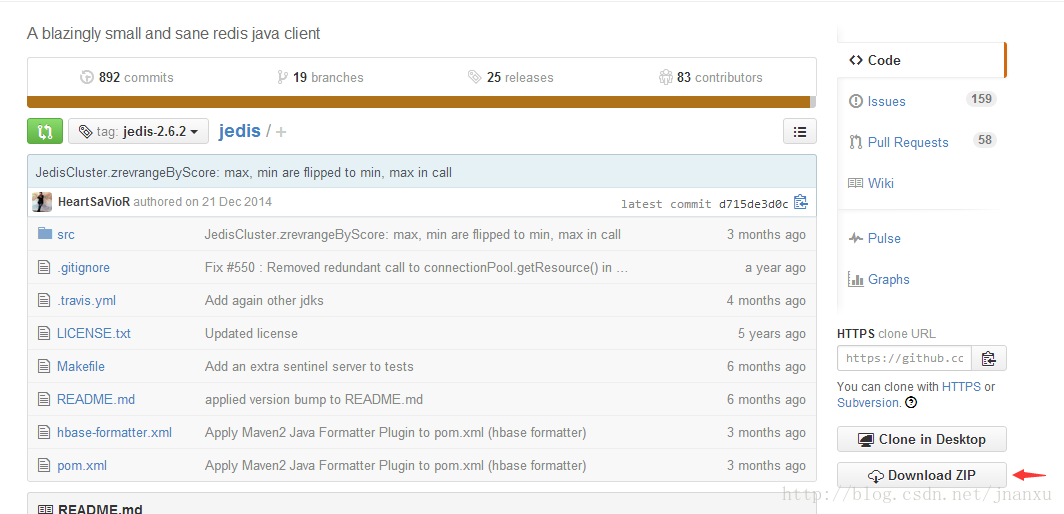The width and height of the screenshot is (1064, 514).
Task: Select the HTTPS clone URL field
Action: [904, 358]
